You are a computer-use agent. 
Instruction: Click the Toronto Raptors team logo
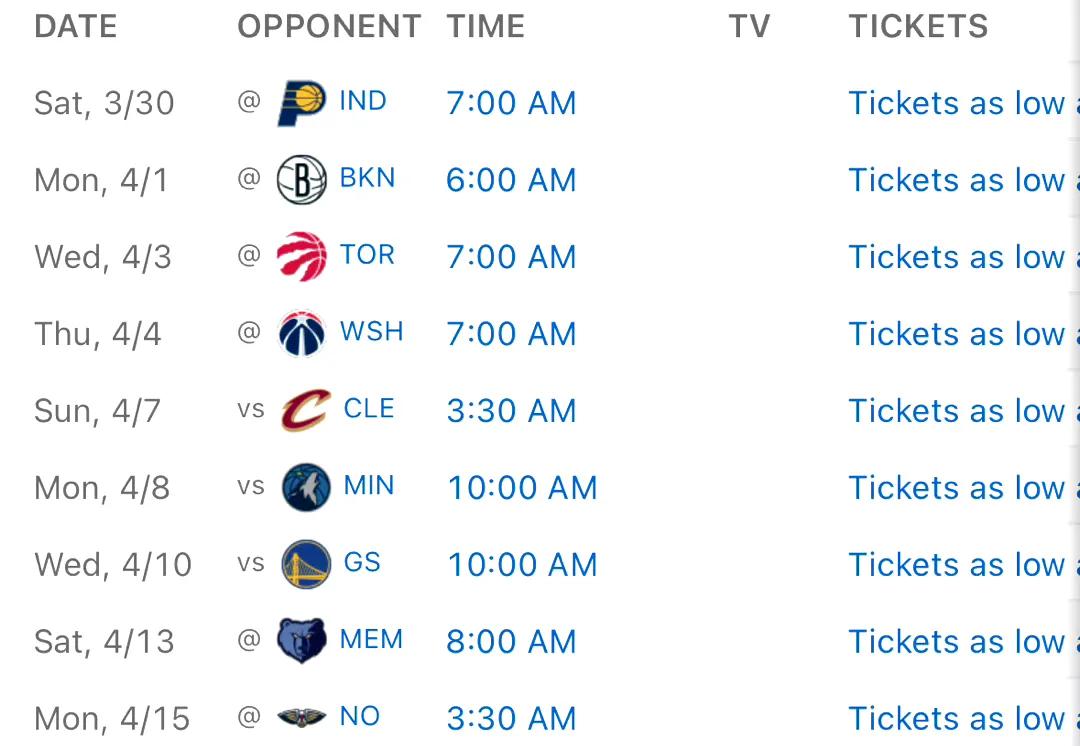click(302, 256)
